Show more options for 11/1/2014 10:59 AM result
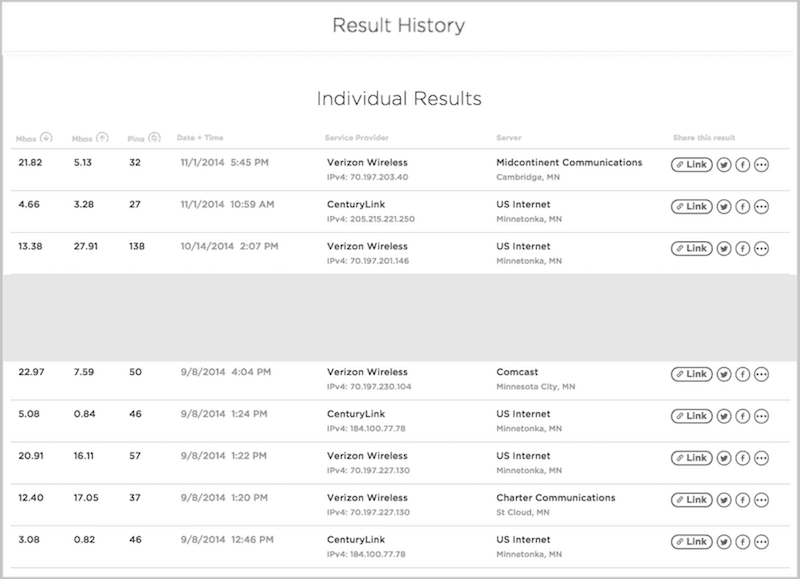This screenshot has height=579, width=800. (762, 207)
